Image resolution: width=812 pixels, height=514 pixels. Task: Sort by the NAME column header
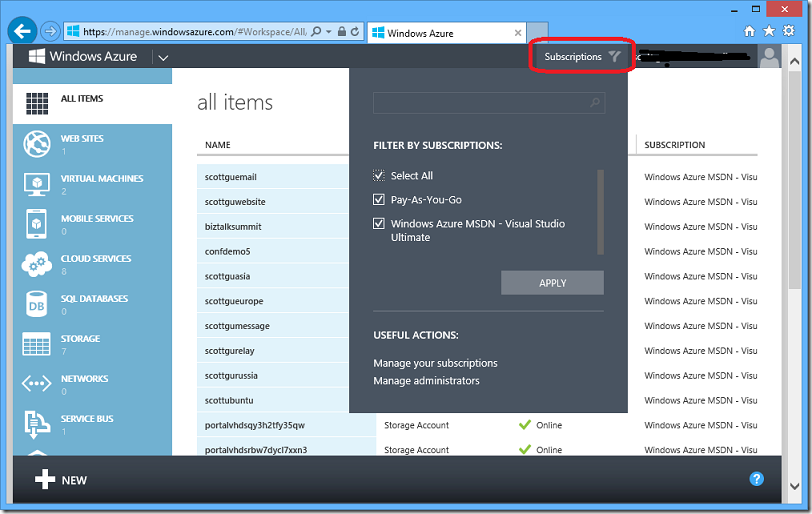coord(218,145)
